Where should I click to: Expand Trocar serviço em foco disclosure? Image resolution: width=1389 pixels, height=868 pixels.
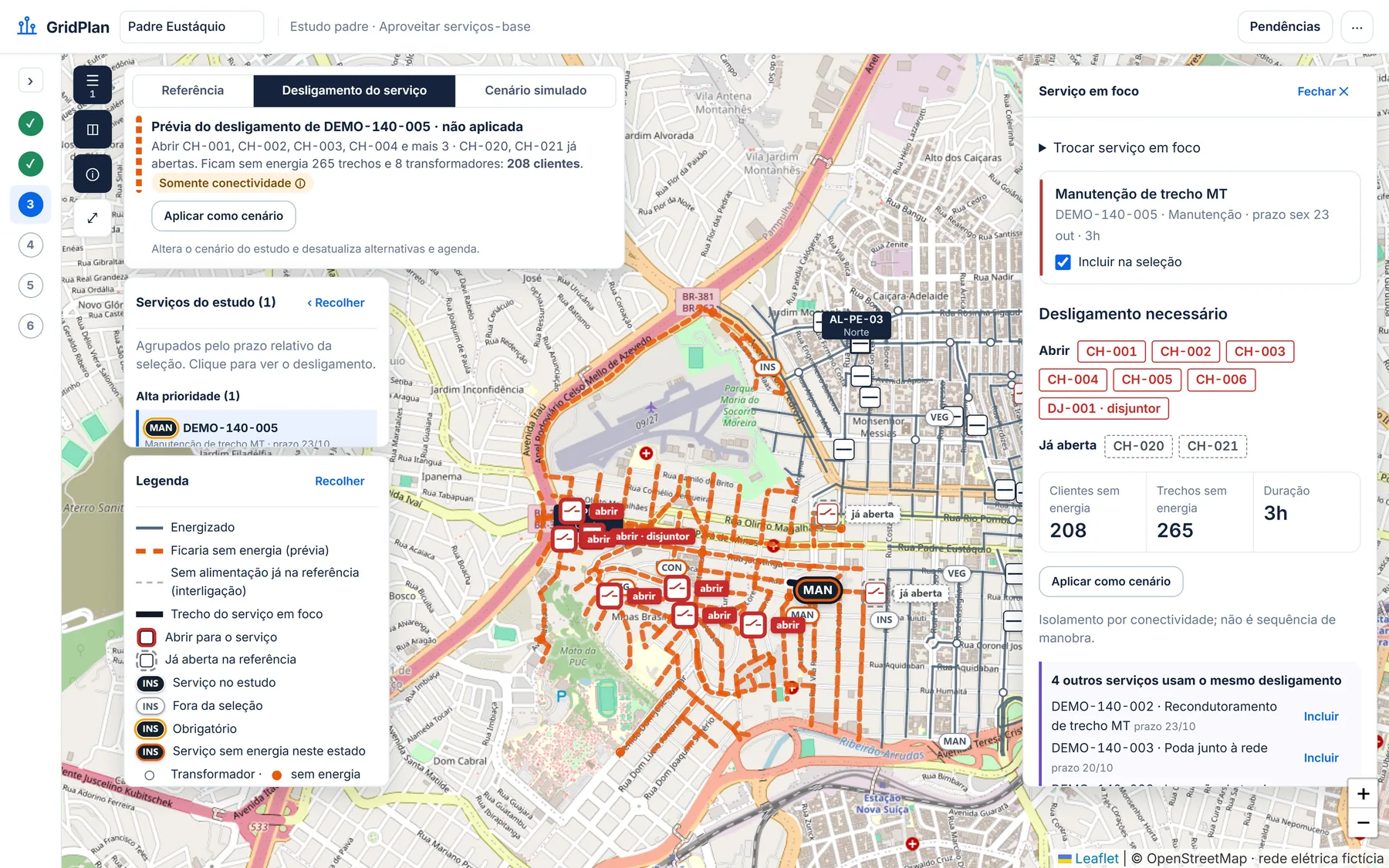(1119, 147)
